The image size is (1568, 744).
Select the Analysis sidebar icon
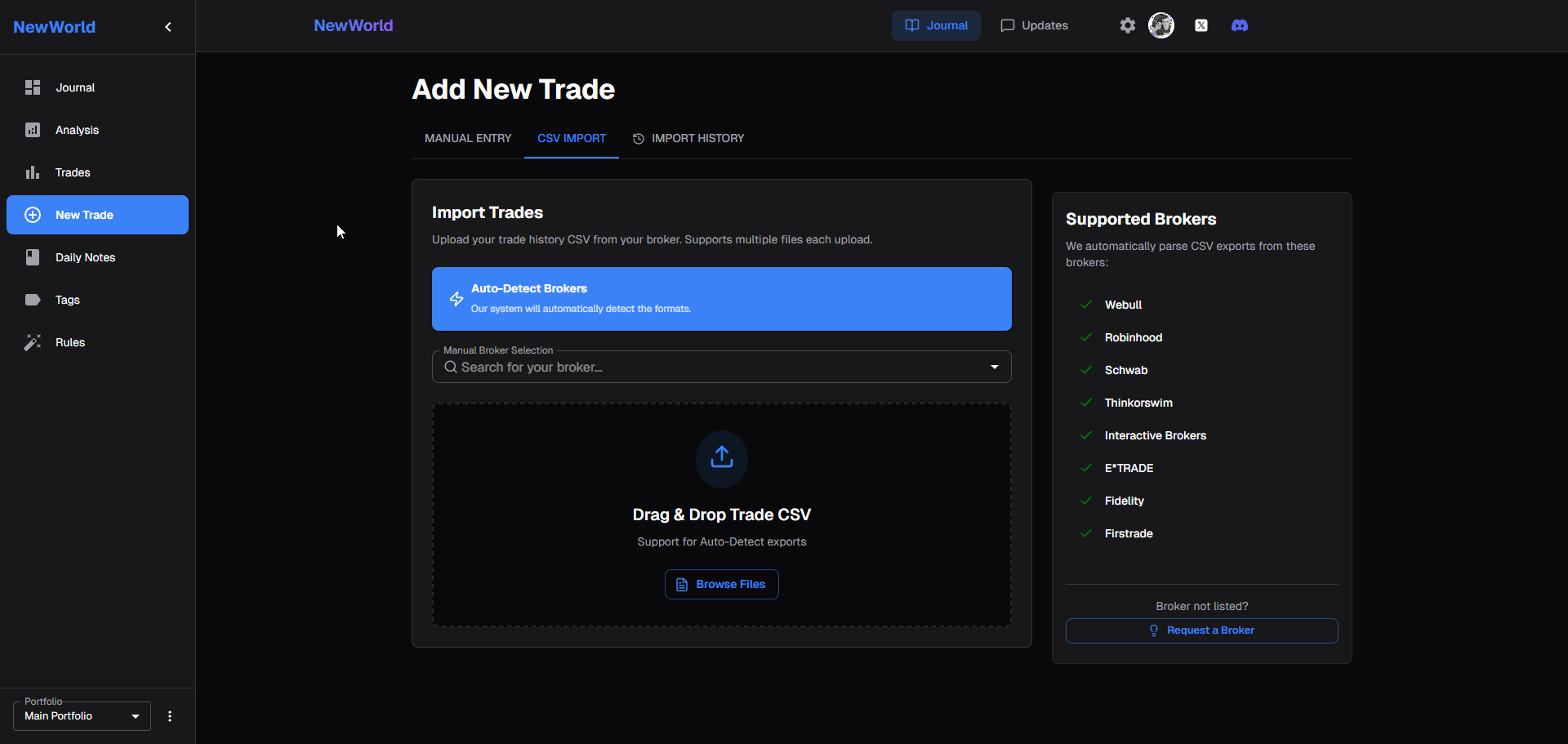pyautogui.click(x=32, y=130)
